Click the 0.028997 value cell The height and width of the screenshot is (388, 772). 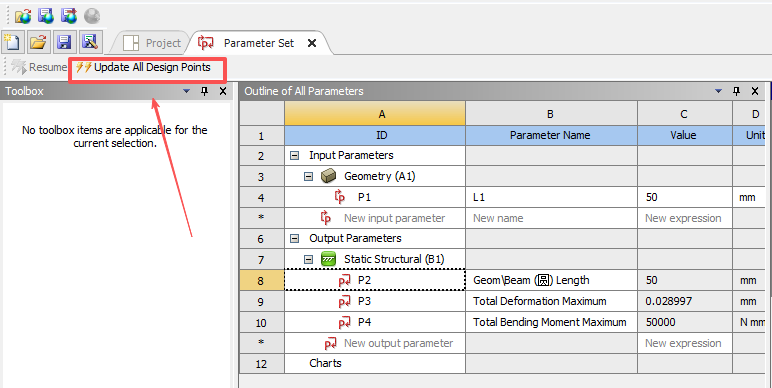point(685,301)
